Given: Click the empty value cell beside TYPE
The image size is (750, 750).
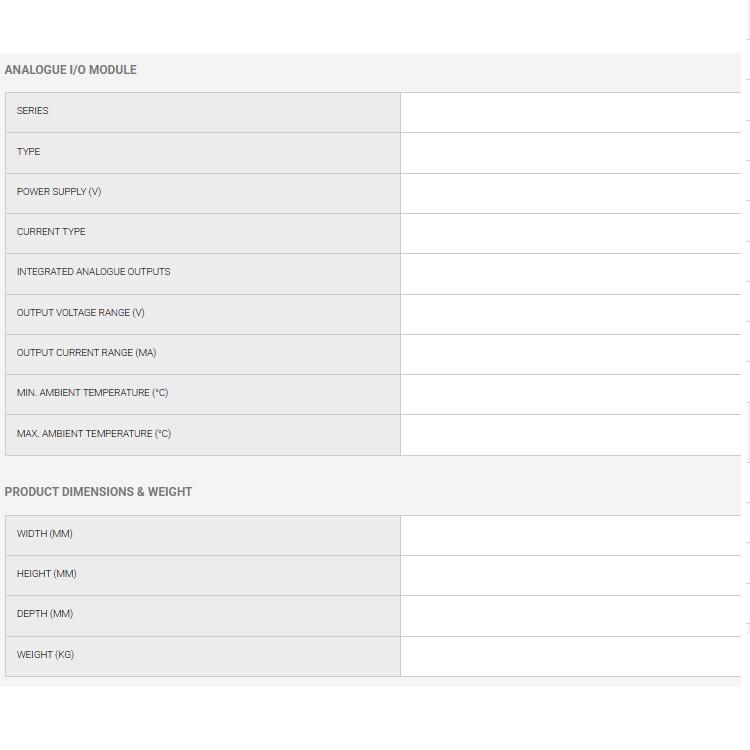Looking at the screenshot, I should tap(571, 153).
